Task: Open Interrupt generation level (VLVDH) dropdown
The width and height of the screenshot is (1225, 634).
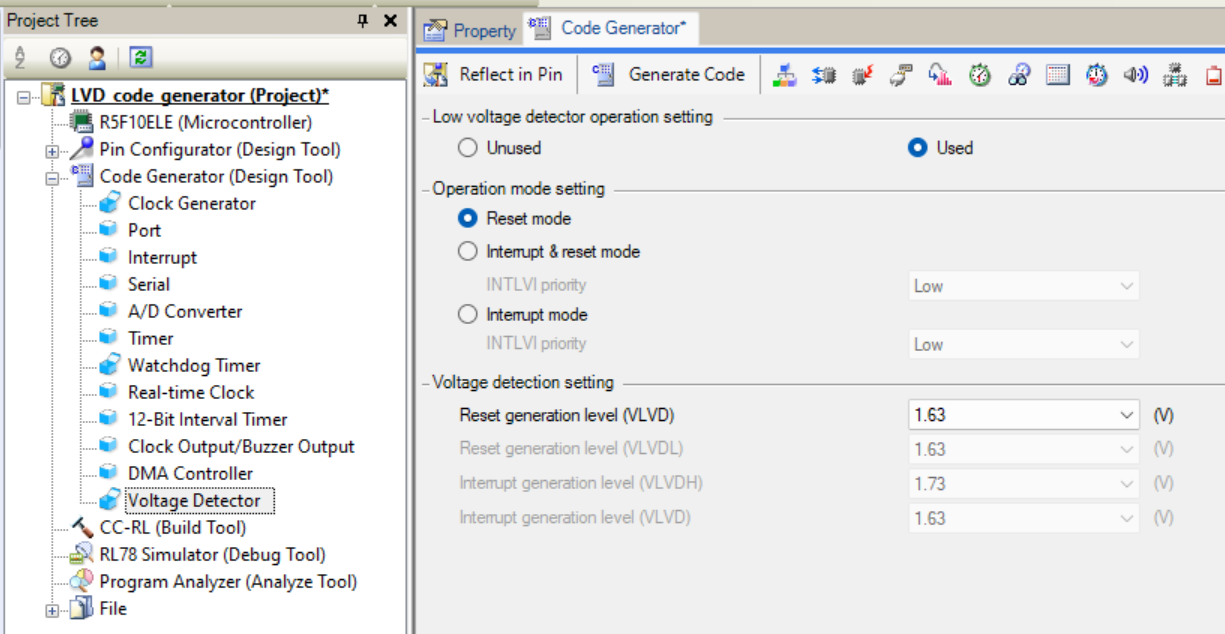Action: pyautogui.click(x=1024, y=484)
